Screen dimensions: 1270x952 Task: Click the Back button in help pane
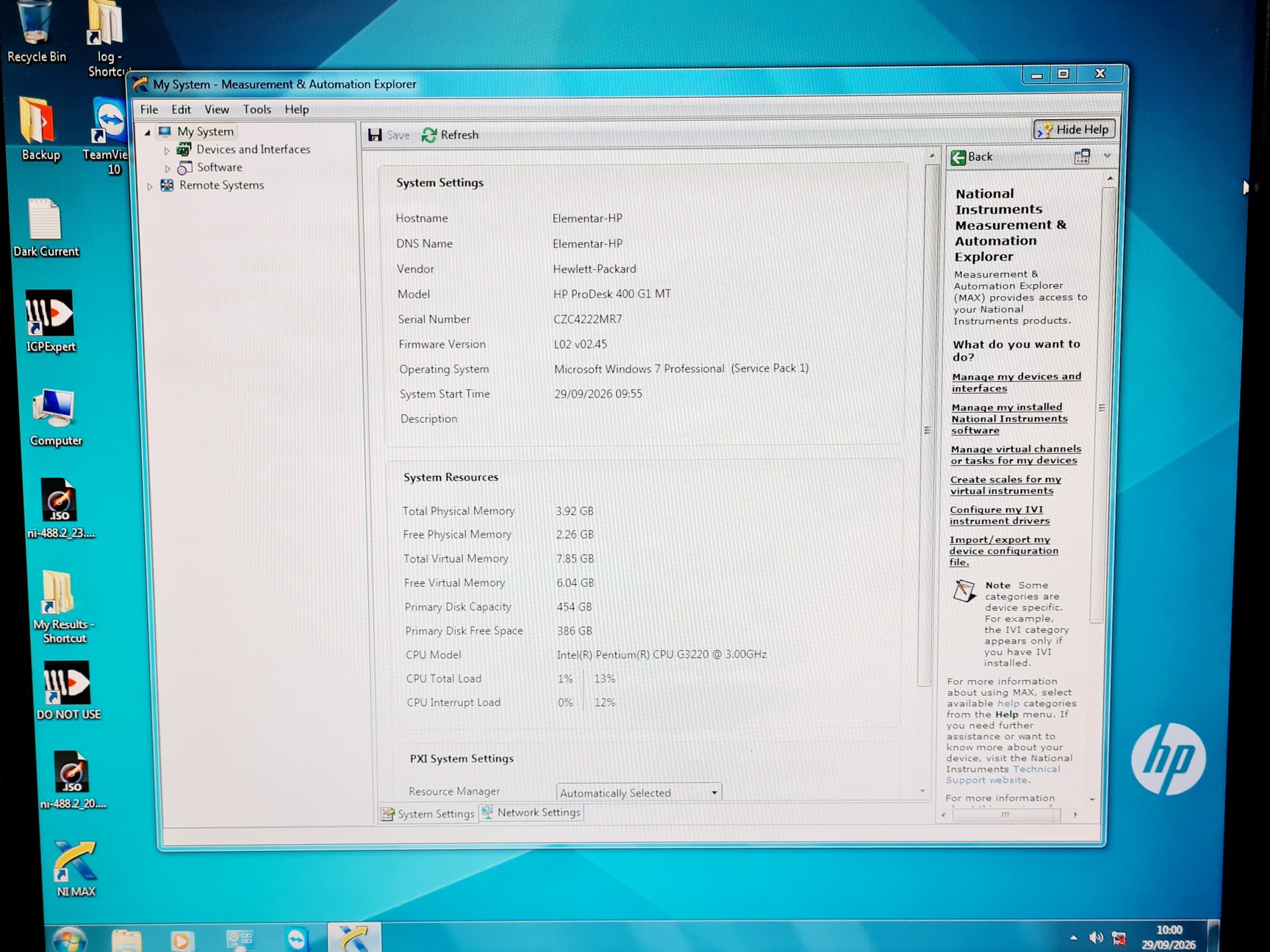[972, 156]
